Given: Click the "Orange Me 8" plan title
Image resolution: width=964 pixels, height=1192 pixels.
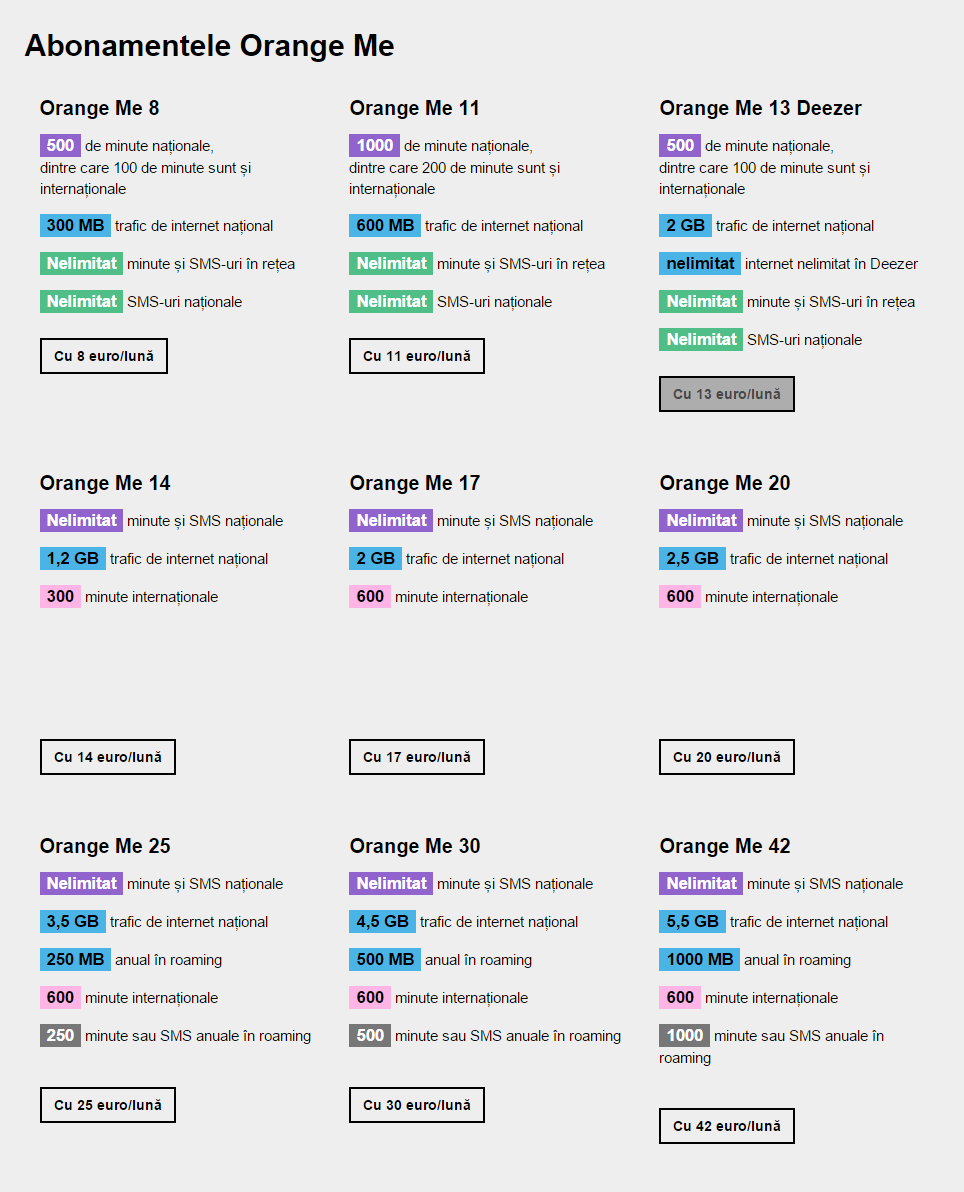Looking at the screenshot, I should pyautogui.click(x=99, y=108).
